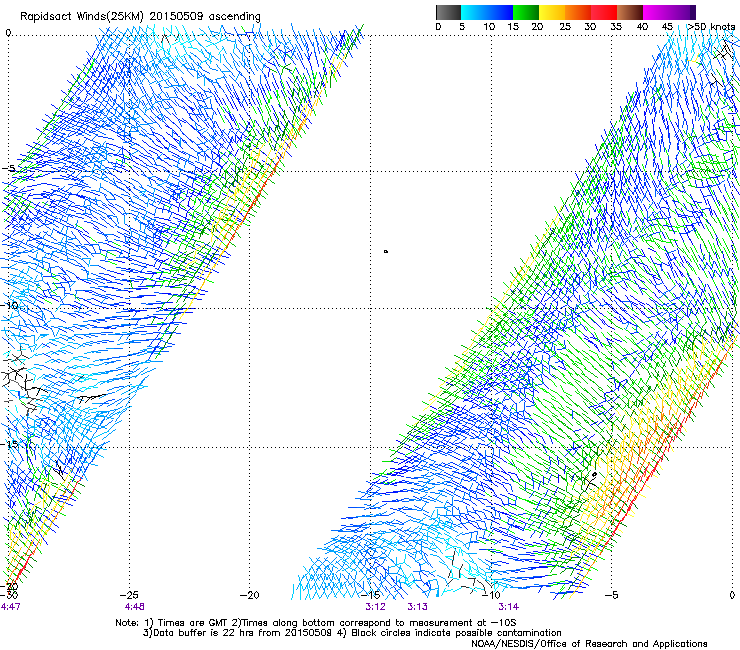This screenshot has width=740, height=650.
Task: Click the 'Note: 1) Times are GMT' footnote line
Action: pyautogui.click(x=315, y=623)
